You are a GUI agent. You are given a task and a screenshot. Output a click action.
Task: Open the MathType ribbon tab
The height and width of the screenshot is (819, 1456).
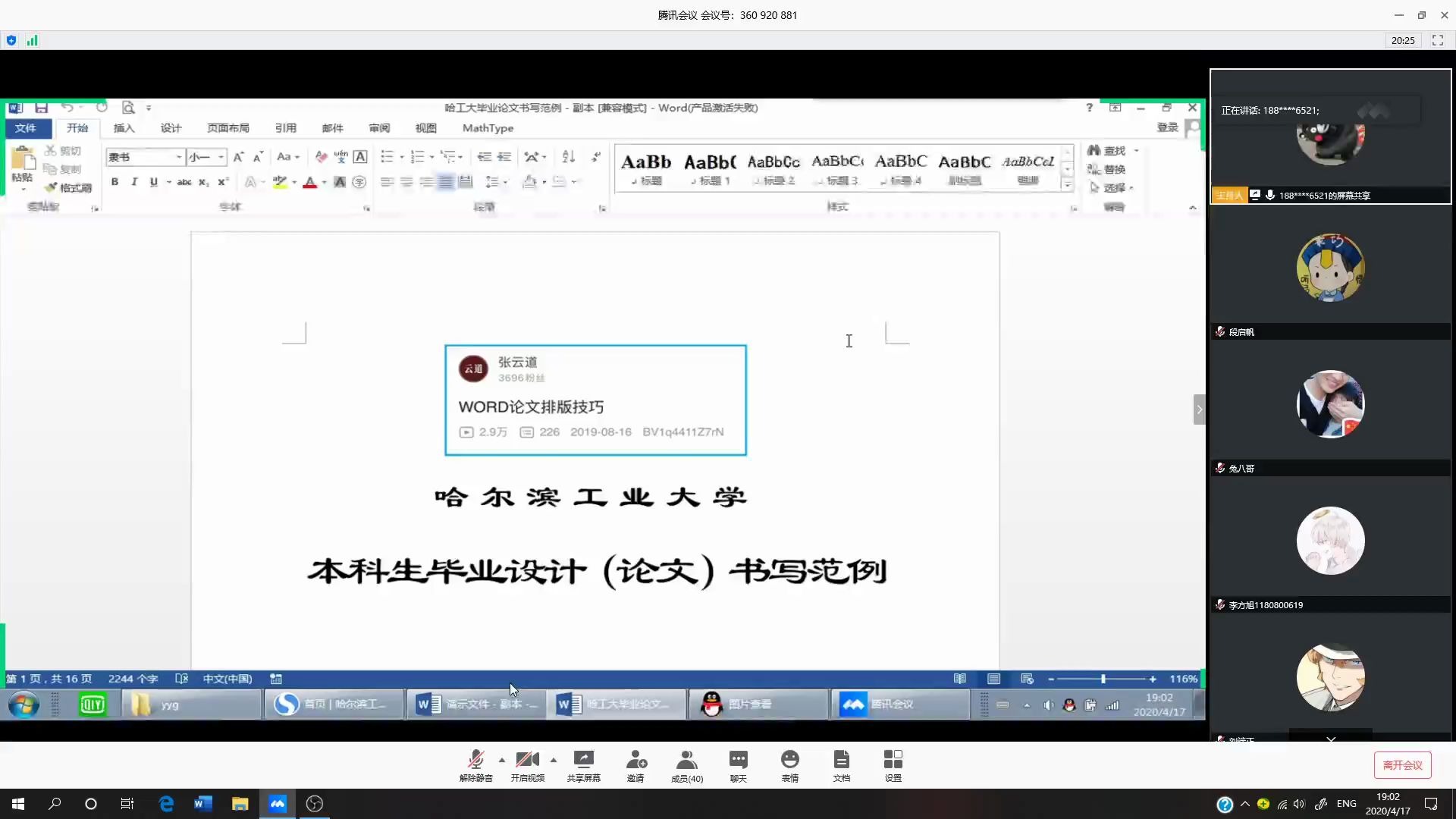coord(486,127)
